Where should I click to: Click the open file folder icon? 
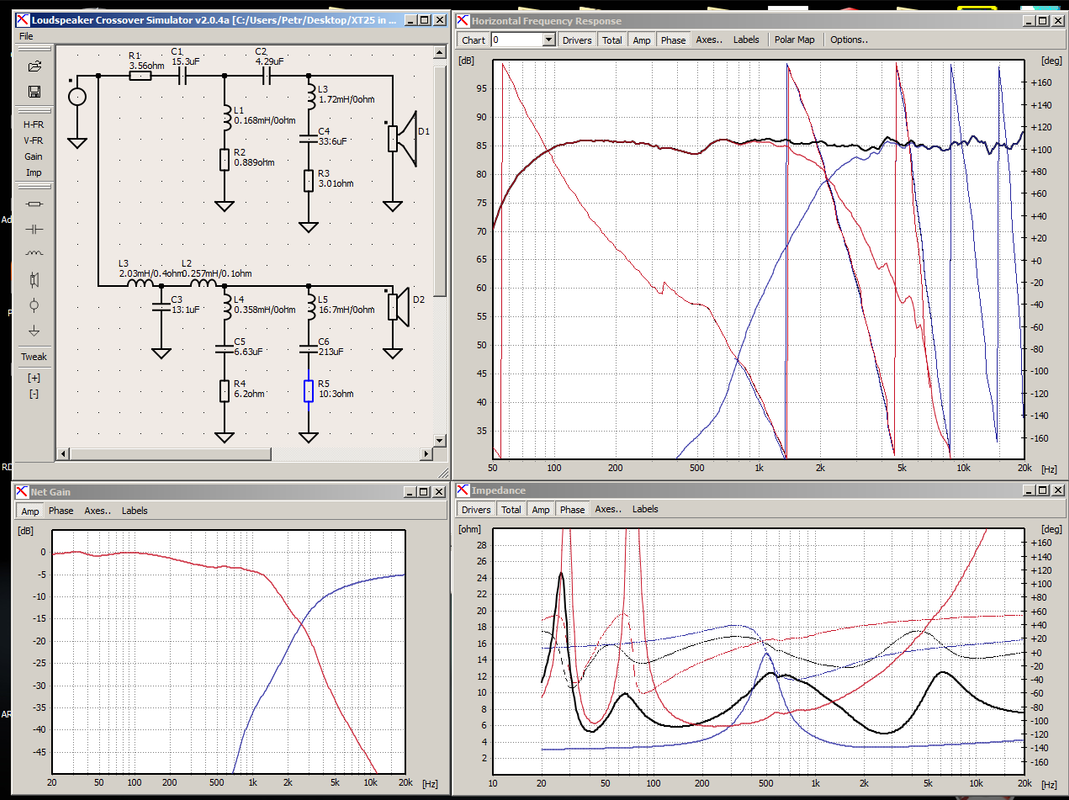pyautogui.click(x=34, y=66)
